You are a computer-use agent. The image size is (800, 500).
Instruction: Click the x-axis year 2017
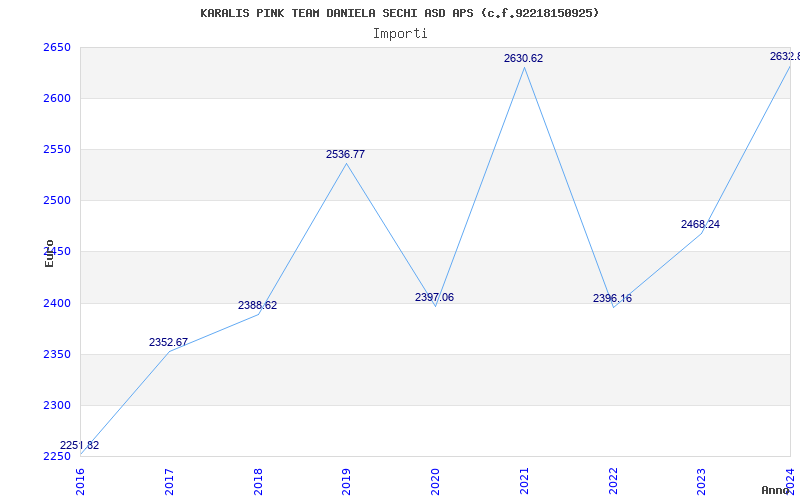tap(169, 482)
